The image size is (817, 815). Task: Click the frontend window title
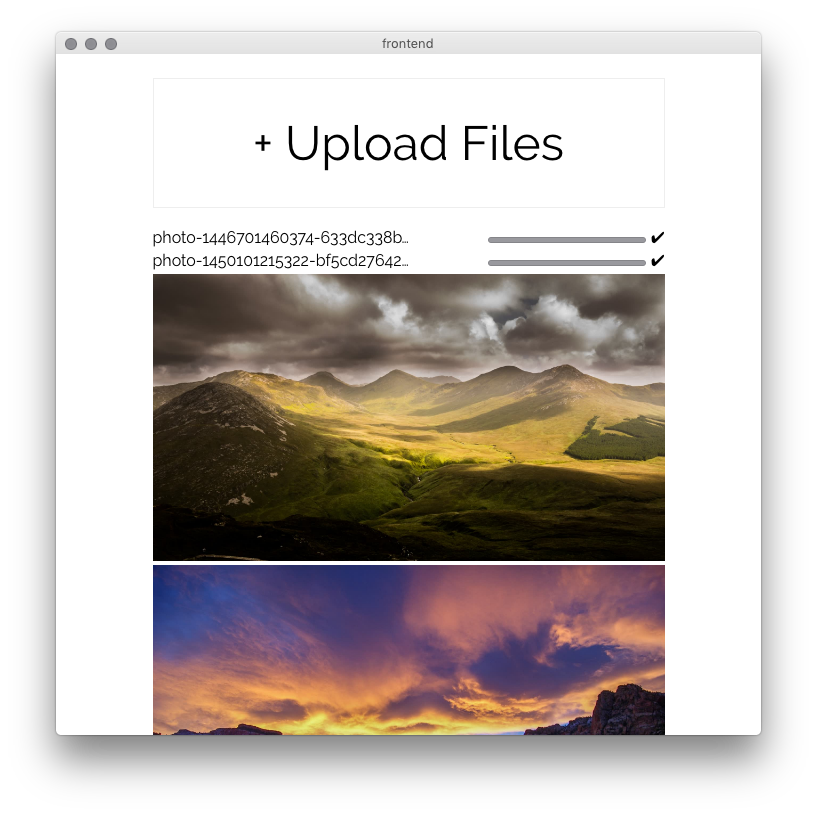pos(407,44)
